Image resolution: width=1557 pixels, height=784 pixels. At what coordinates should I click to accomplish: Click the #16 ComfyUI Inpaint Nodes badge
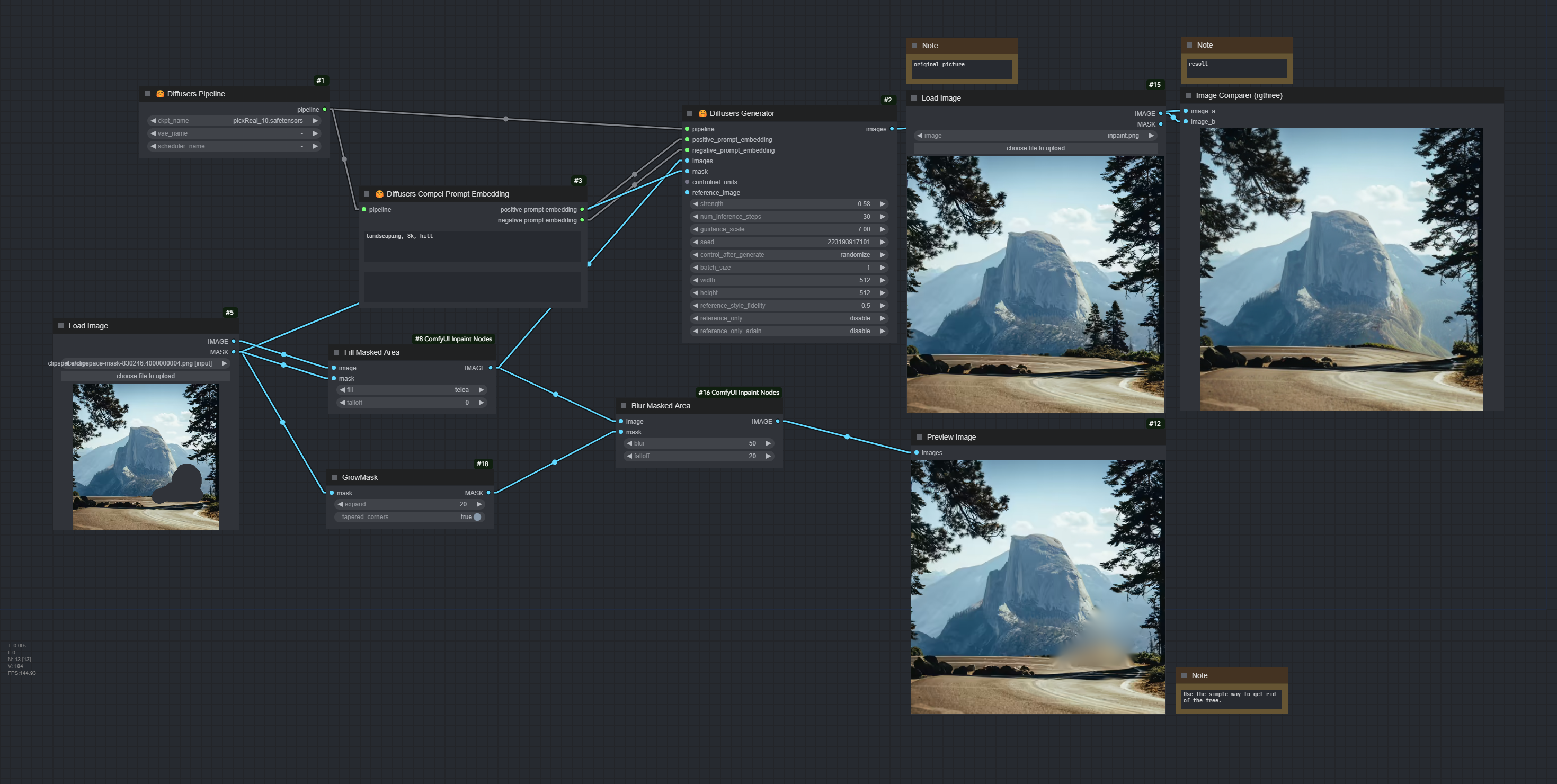pos(739,393)
